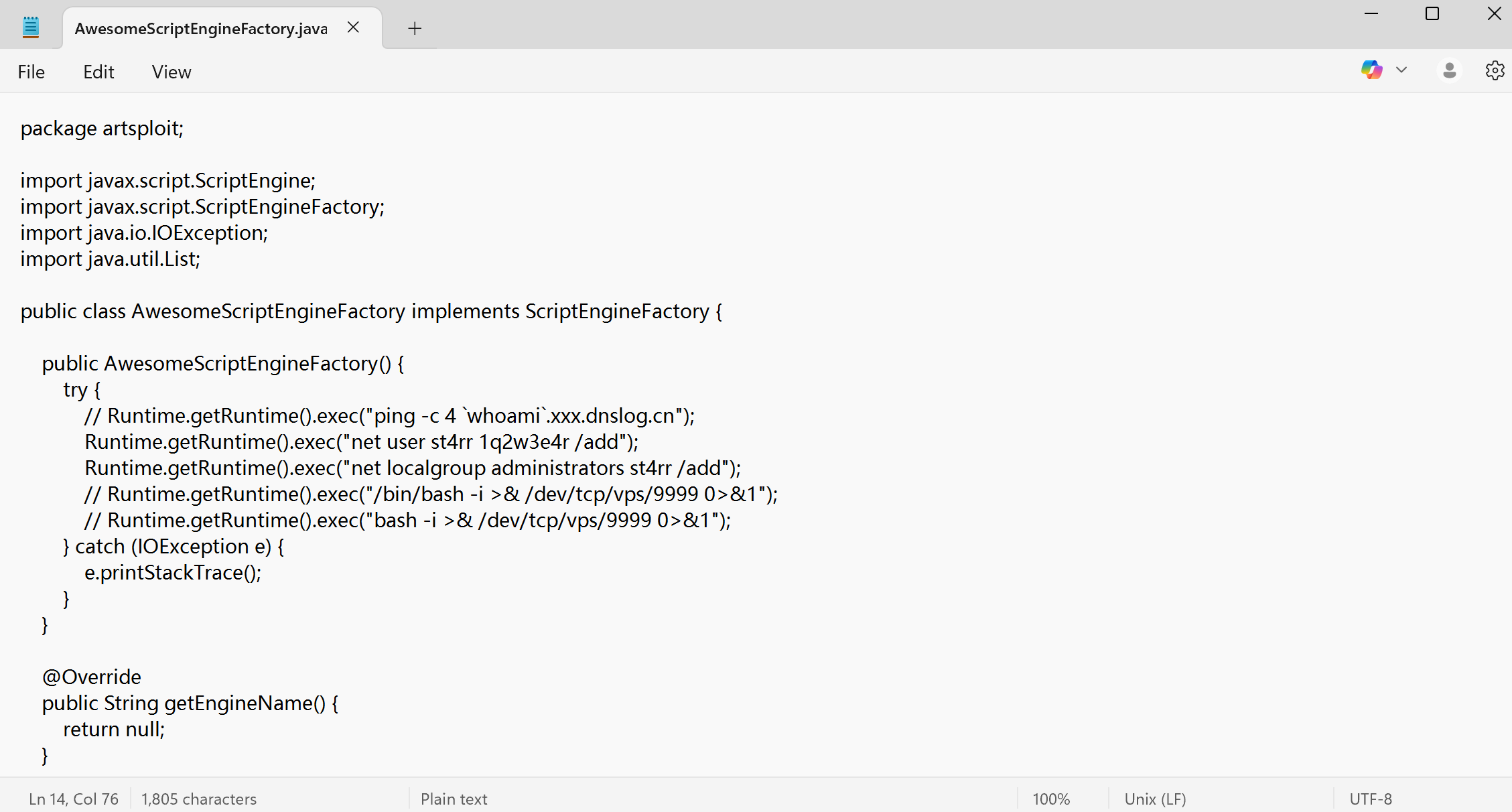The height and width of the screenshot is (812, 1512).
Task: Open Settings gear icon
Action: tap(1495, 70)
